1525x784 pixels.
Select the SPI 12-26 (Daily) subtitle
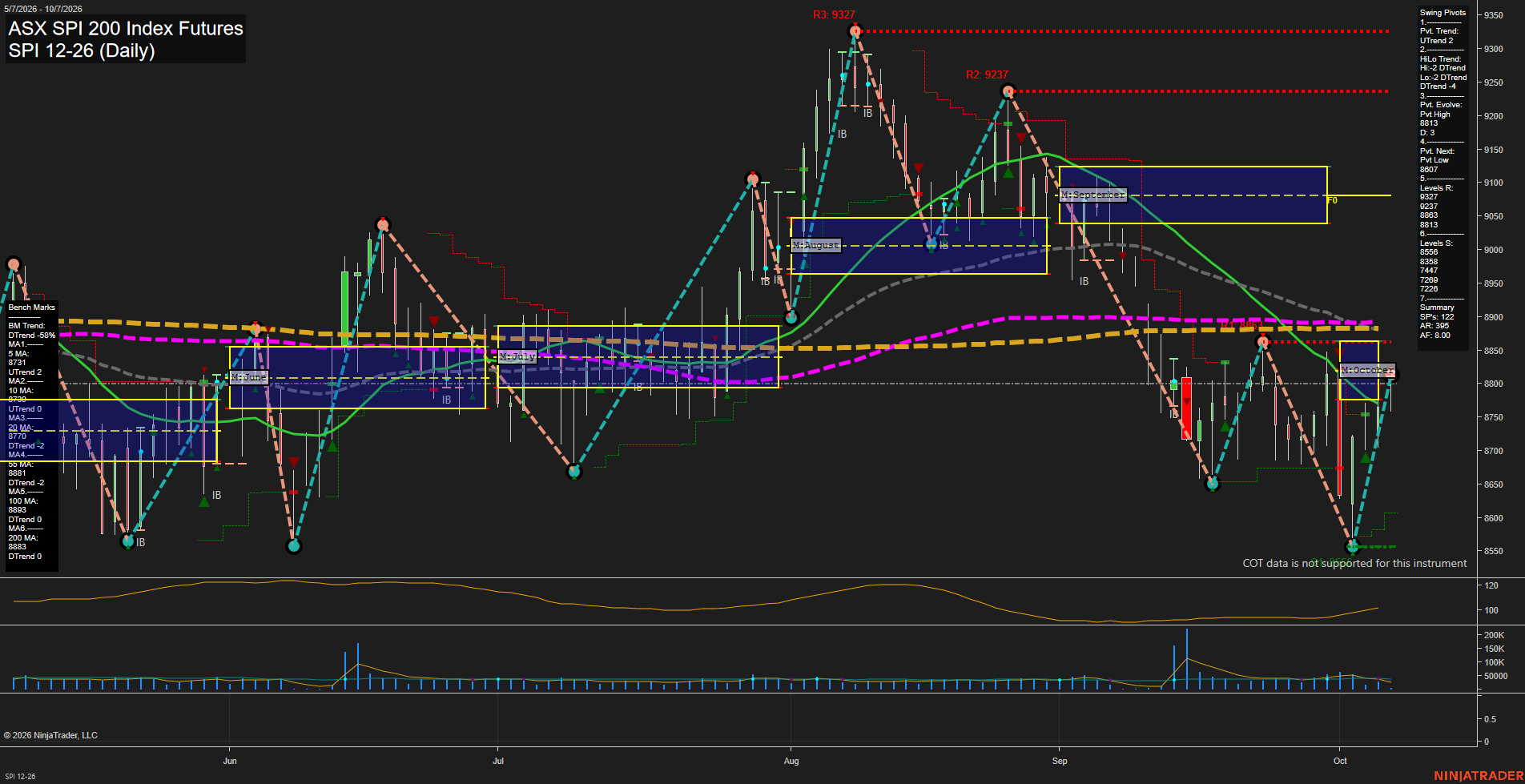[x=82, y=50]
